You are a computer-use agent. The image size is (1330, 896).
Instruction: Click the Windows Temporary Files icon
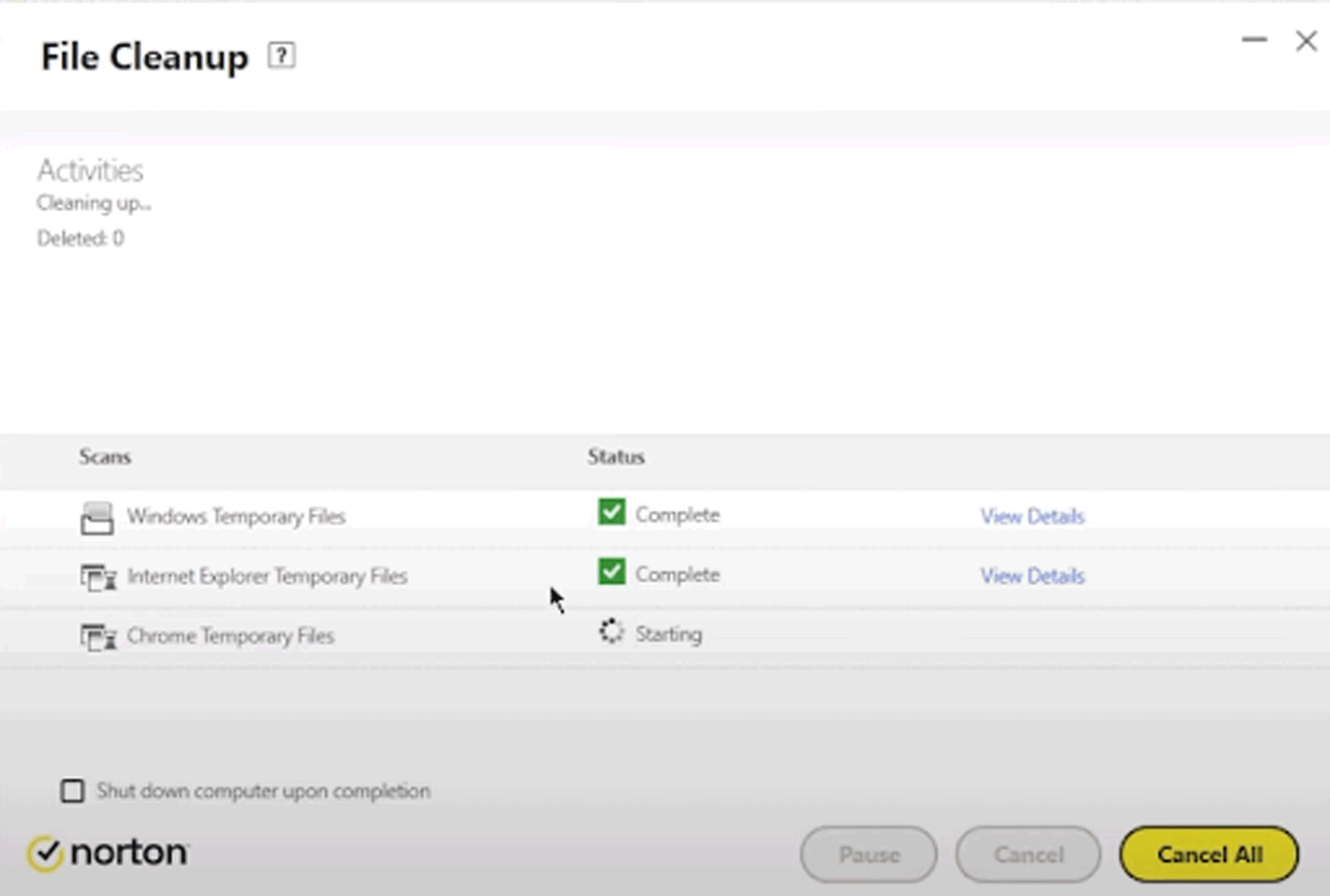97,518
